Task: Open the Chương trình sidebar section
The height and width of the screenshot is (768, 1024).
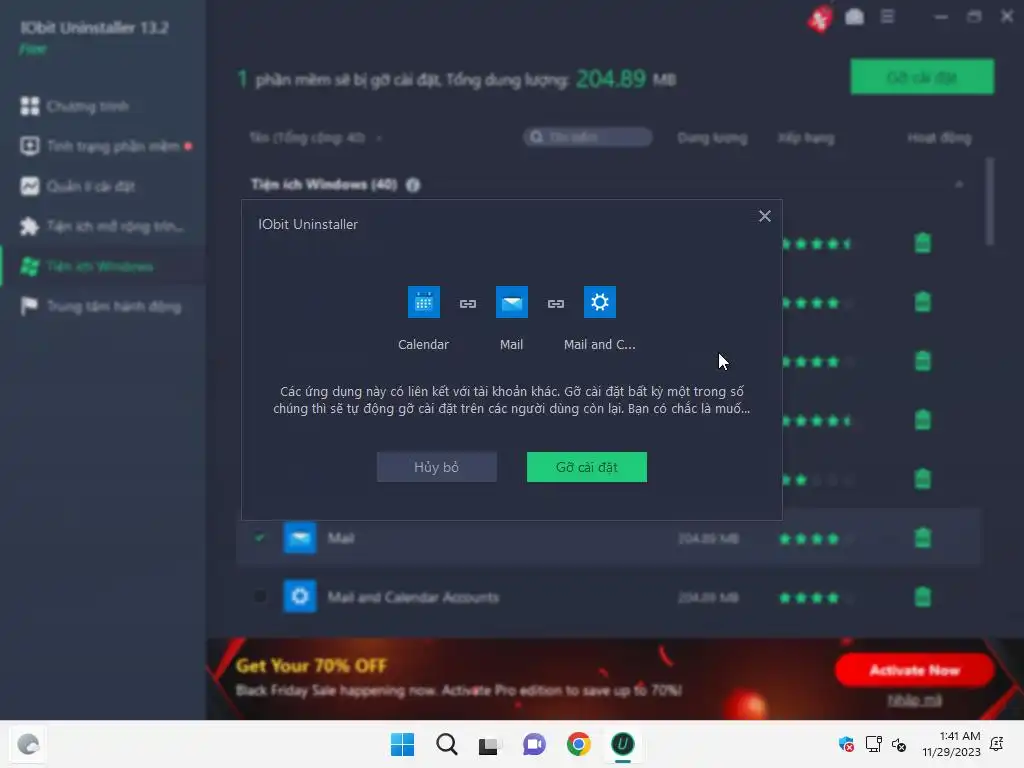Action: pos(103,106)
